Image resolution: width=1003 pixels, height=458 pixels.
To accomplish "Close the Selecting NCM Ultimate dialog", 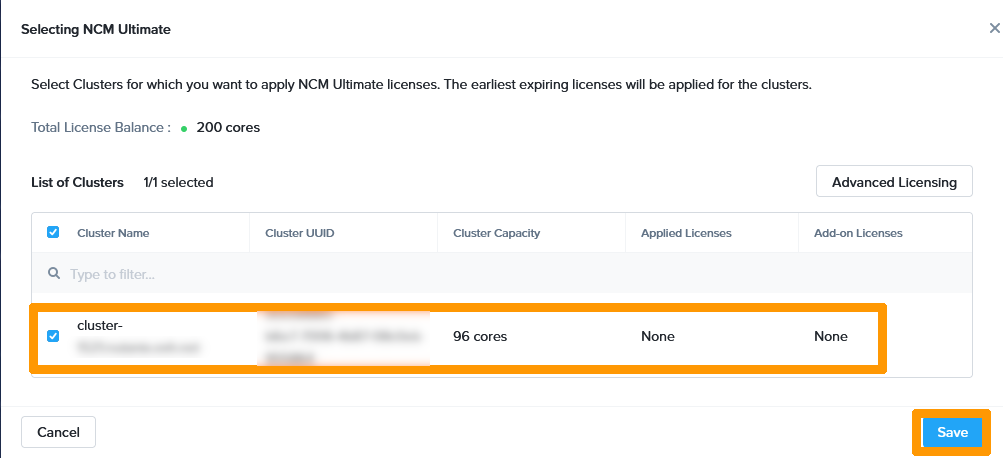I will click(x=995, y=28).
